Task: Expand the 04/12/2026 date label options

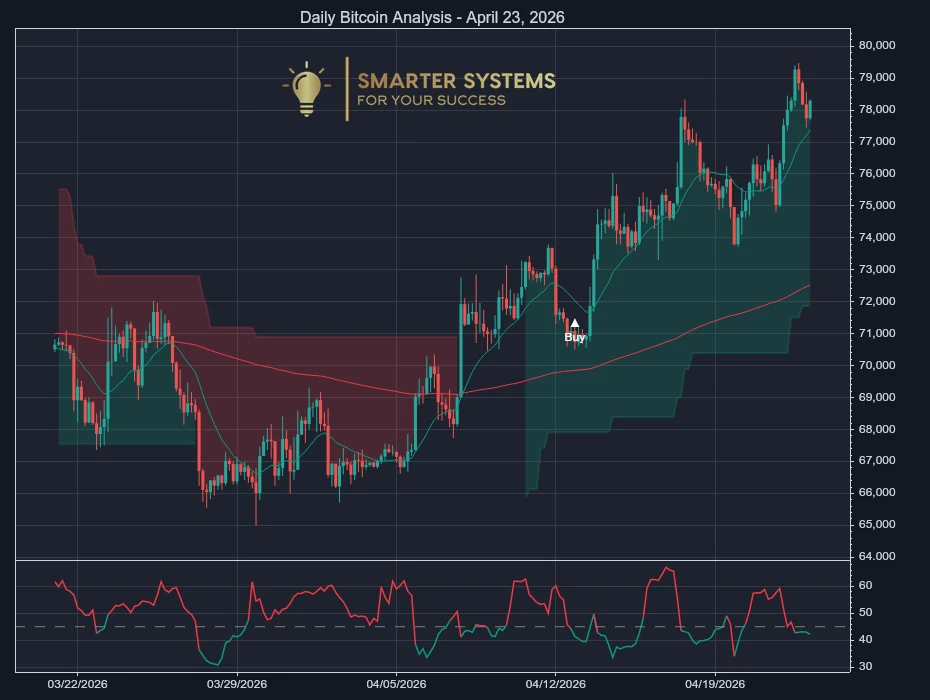Action: pos(553,683)
